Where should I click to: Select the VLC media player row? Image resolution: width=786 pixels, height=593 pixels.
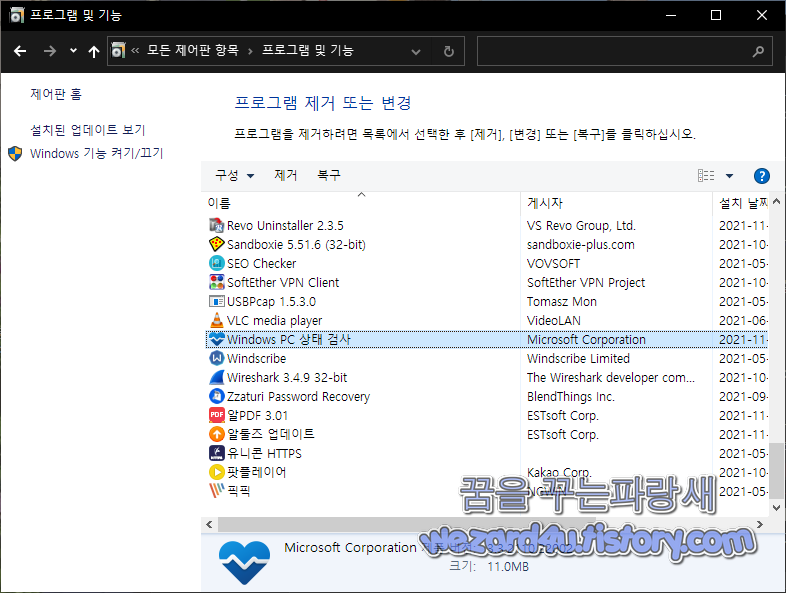click(x=486, y=320)
